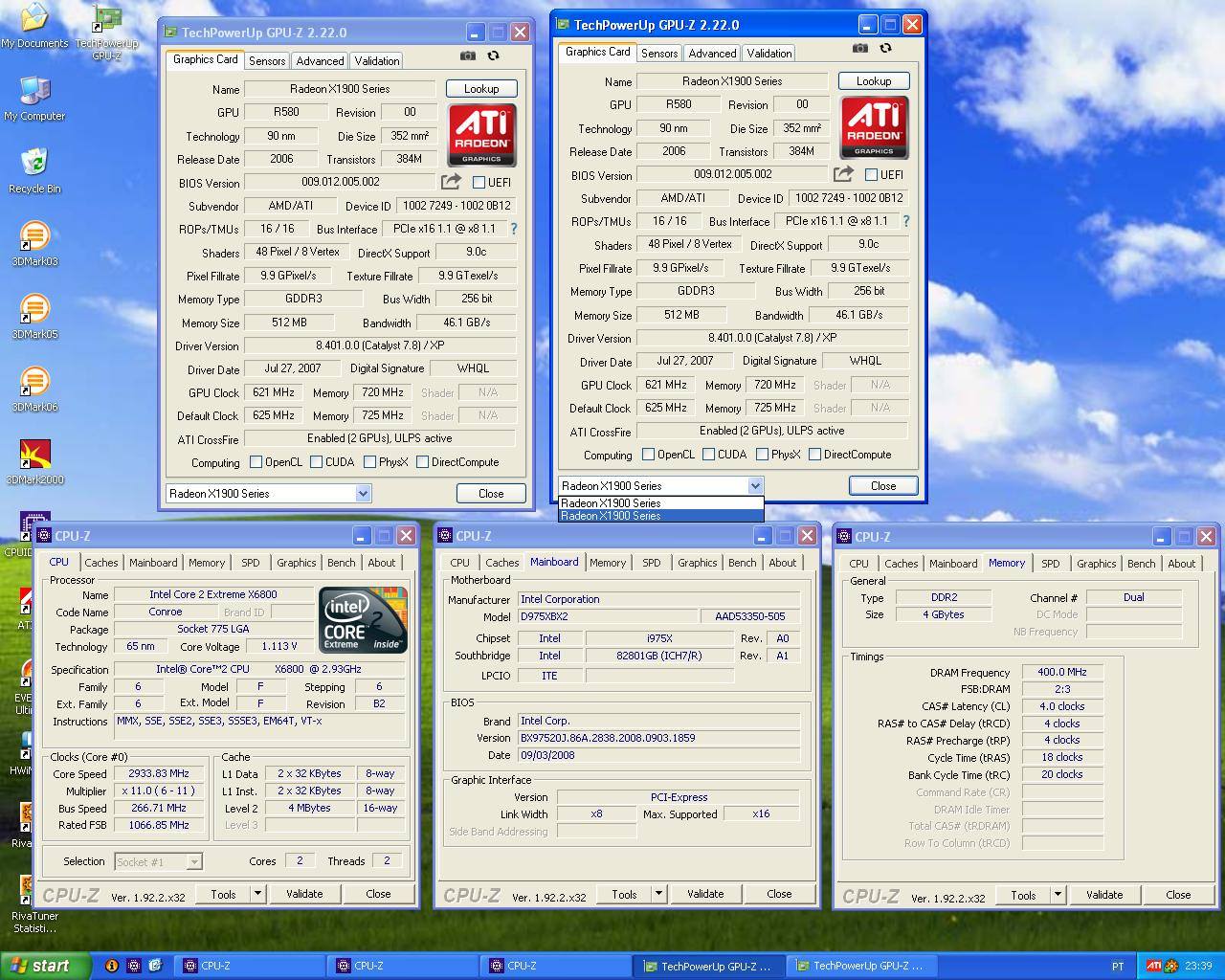The height and width of the screenshot is (980, 1225).
Task: Click DRAM Frequency value 400.0 MHz
Action: [1062, 672]
